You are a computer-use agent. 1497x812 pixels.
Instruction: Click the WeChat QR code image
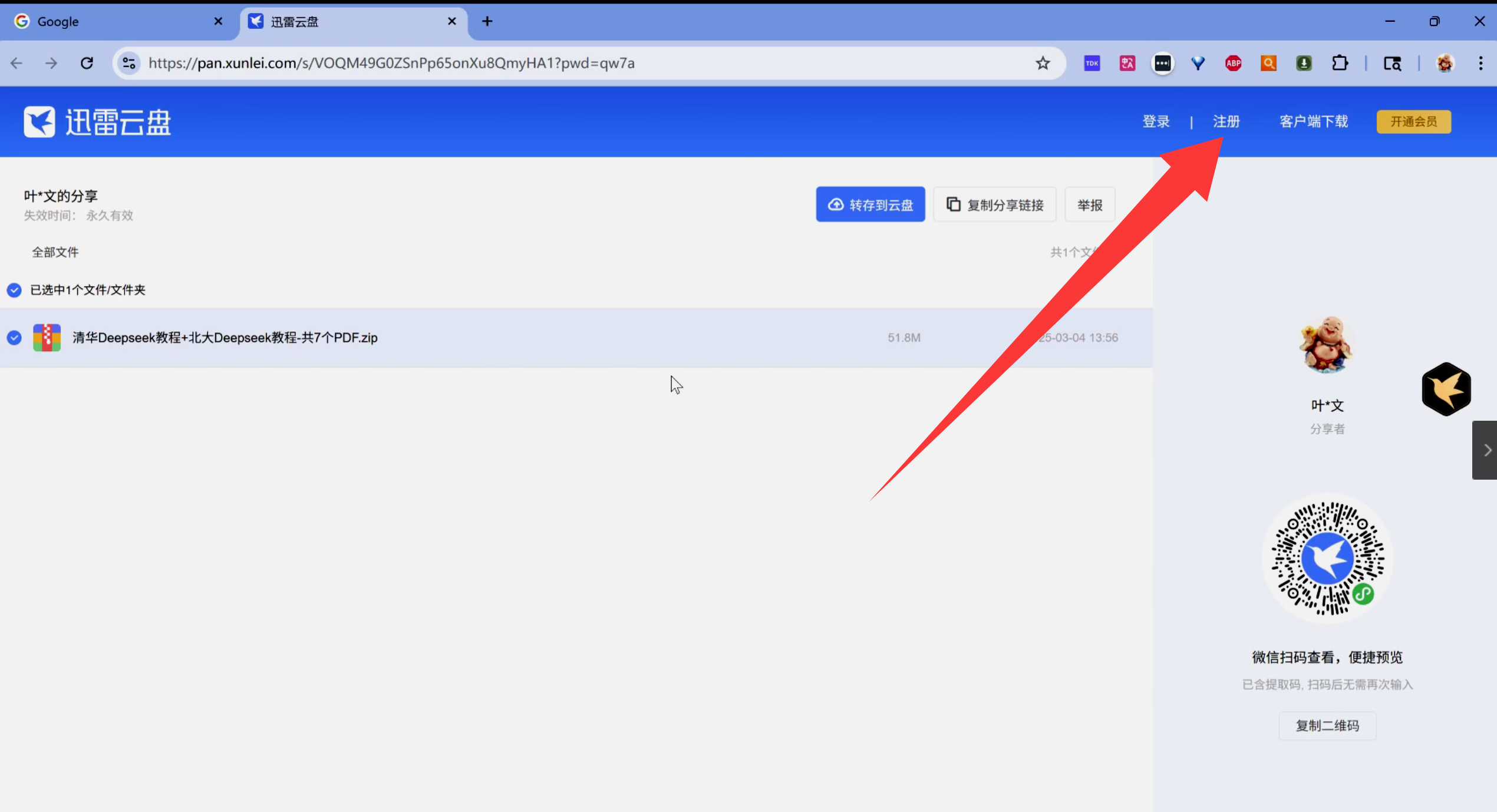tap(1328, 559)
